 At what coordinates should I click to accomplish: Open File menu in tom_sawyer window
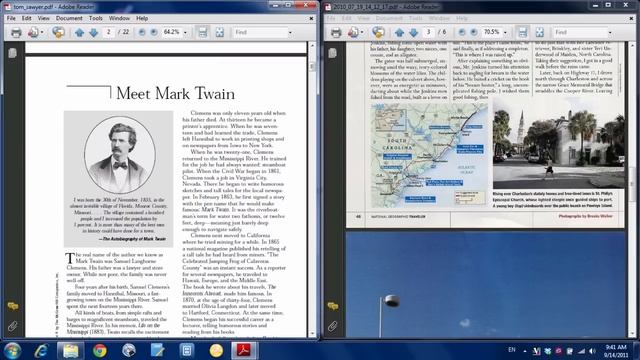tap(11, 18)
